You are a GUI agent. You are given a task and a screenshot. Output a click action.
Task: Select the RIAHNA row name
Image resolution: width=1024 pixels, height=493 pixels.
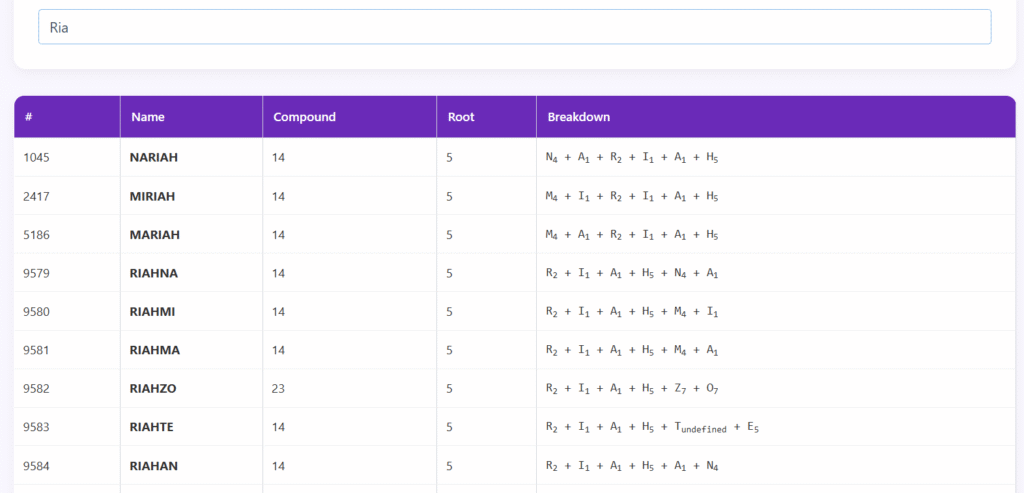(x=154, y=273)
